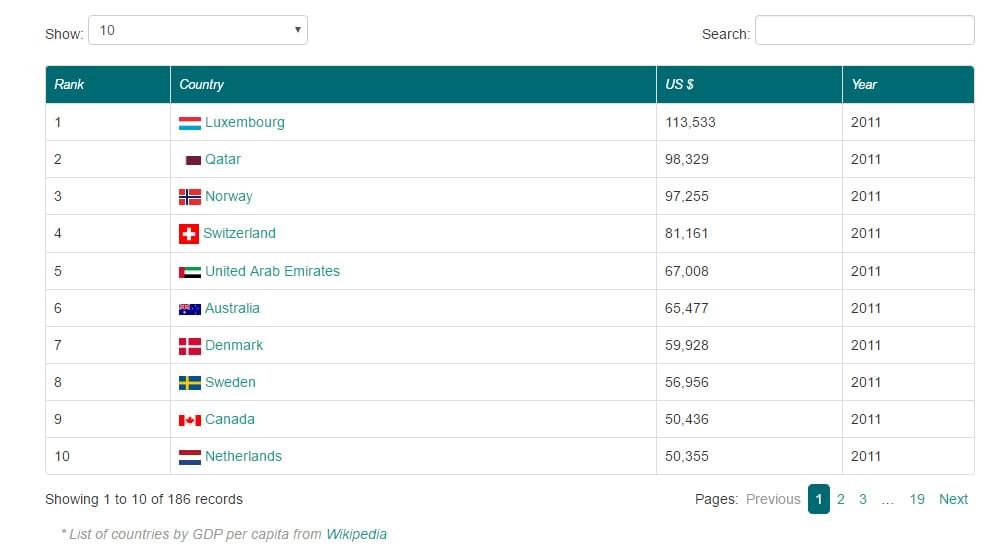The width and height of the screenshot is (1006, 557).
Task: Click the United Arab Emirates flag
Action: tap(190, 272)
